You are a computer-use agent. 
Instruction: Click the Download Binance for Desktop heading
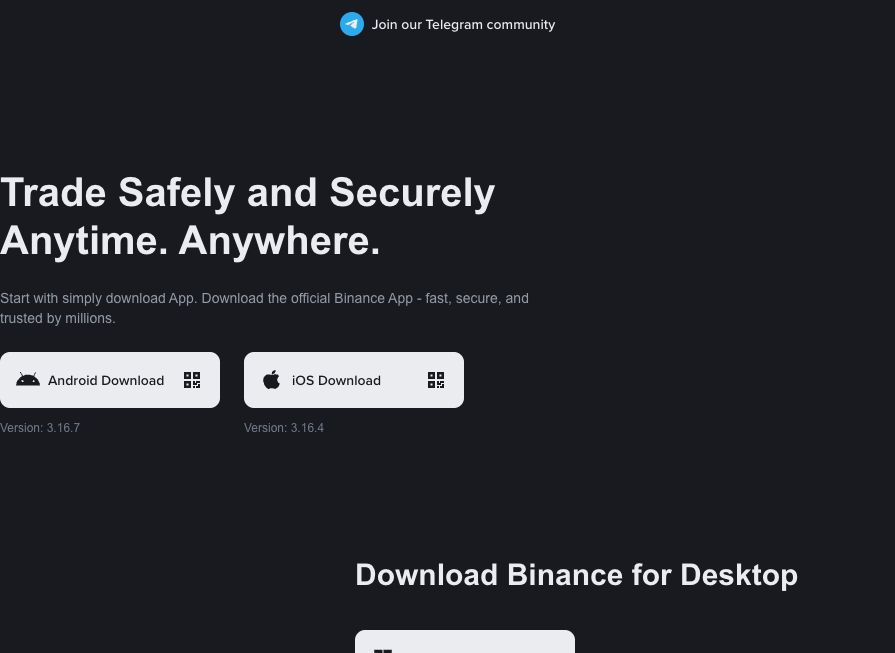(576, 575)
